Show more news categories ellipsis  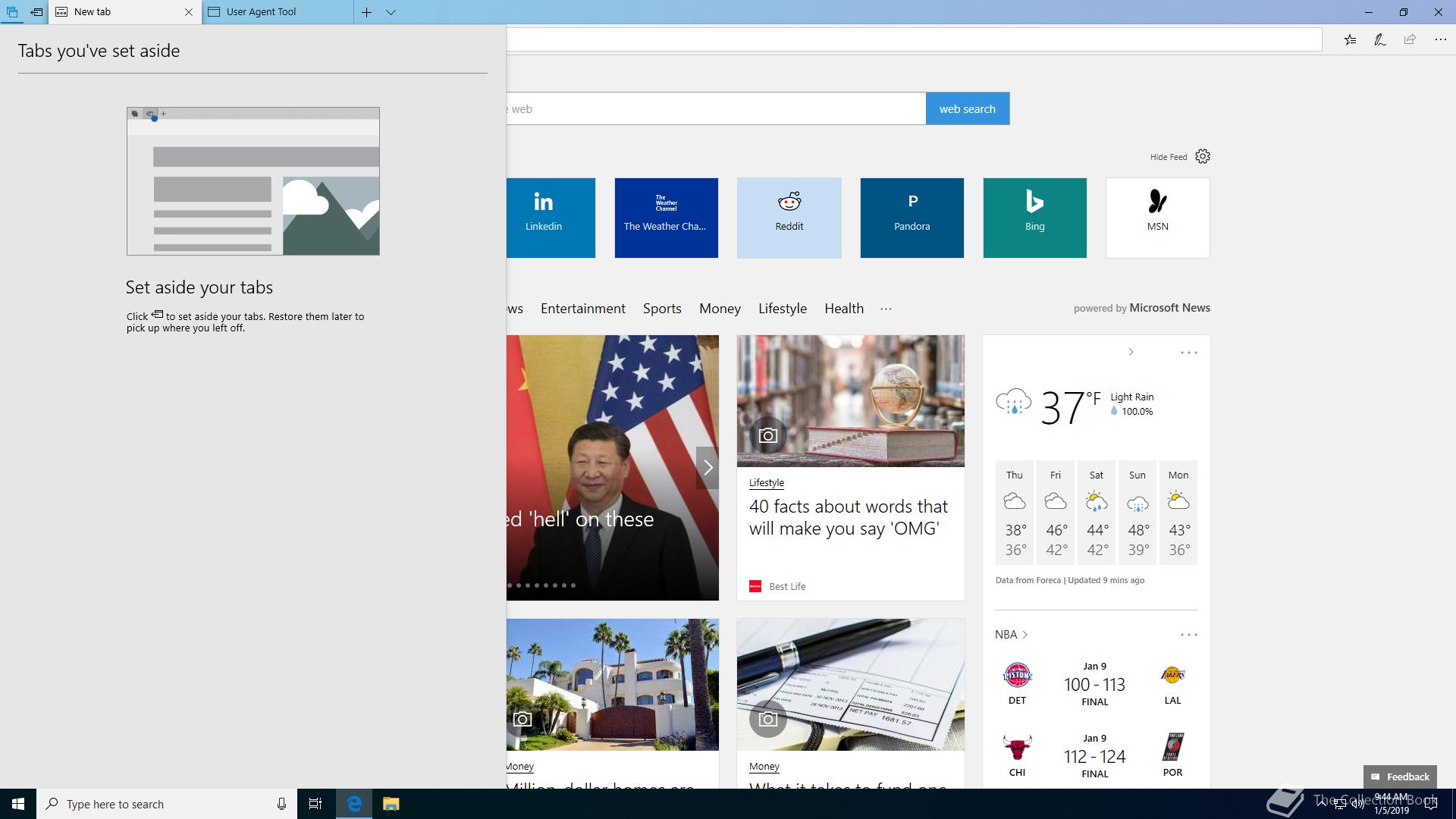coord(886,309)
